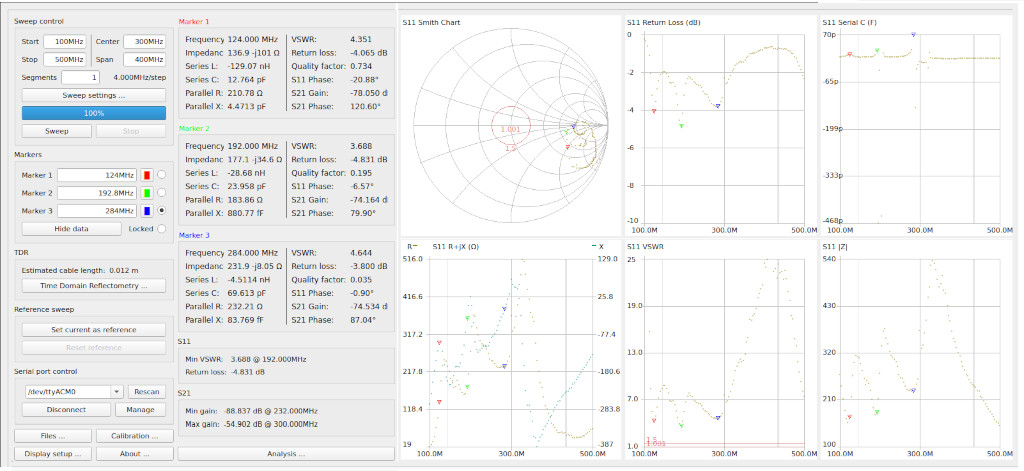Edit the Center frequency field
Screen dimensions: 1024x471
(144, 41)
